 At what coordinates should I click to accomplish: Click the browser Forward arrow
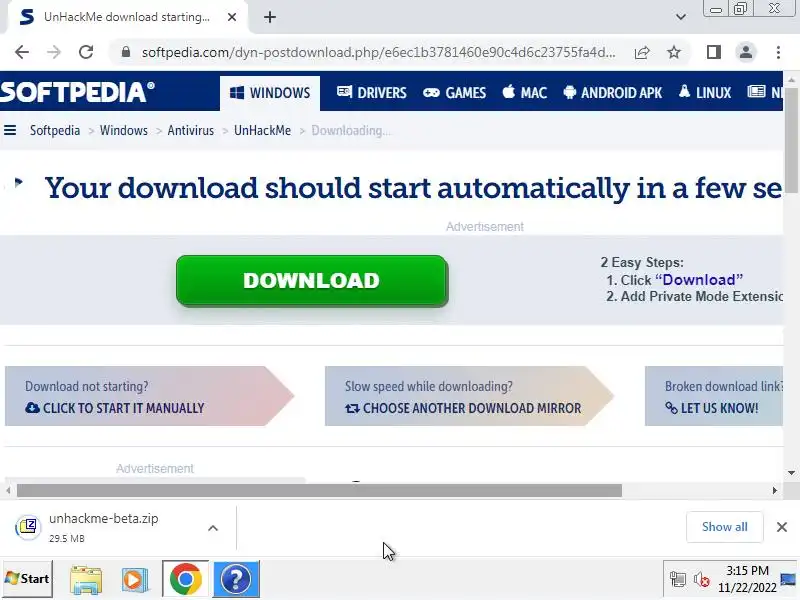coord(54,52)
